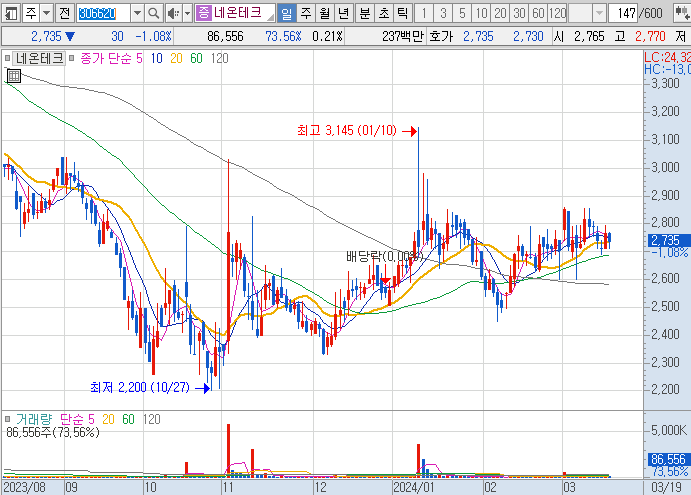Screen dimensions: 691x495
Task: Click current price 2,735 in quote bar
Action: [46, 36]
